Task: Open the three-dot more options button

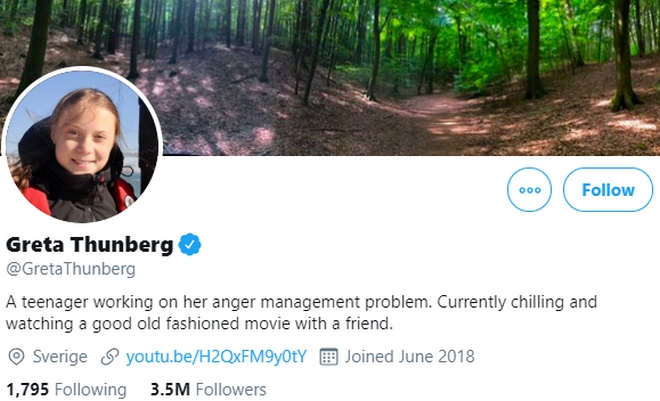Action: pyautogui.click(x=529, y=189)
